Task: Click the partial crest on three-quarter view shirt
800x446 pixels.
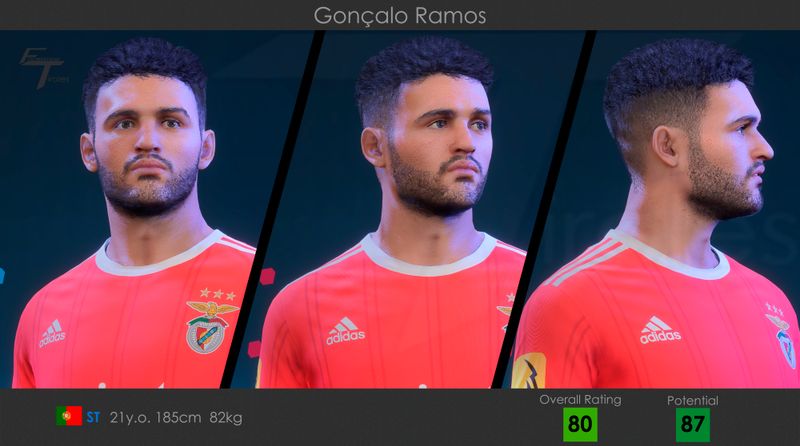Action: click(506, 311)
